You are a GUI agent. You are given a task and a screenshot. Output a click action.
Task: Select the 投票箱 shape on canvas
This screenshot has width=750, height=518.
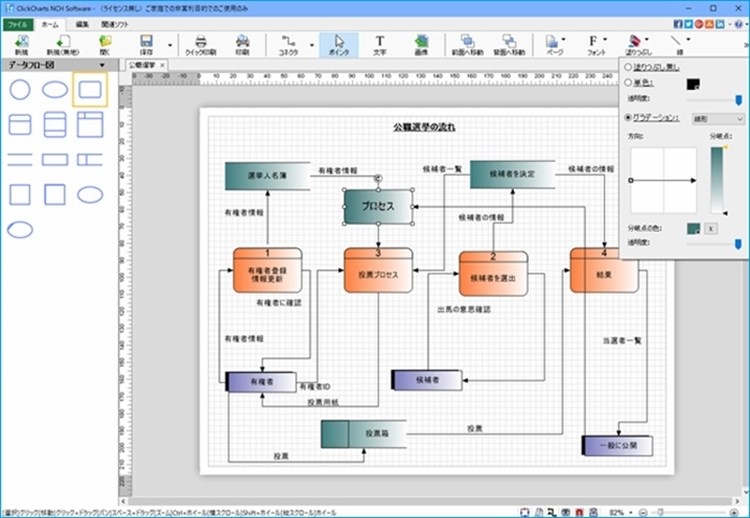(x=364, y=434)
